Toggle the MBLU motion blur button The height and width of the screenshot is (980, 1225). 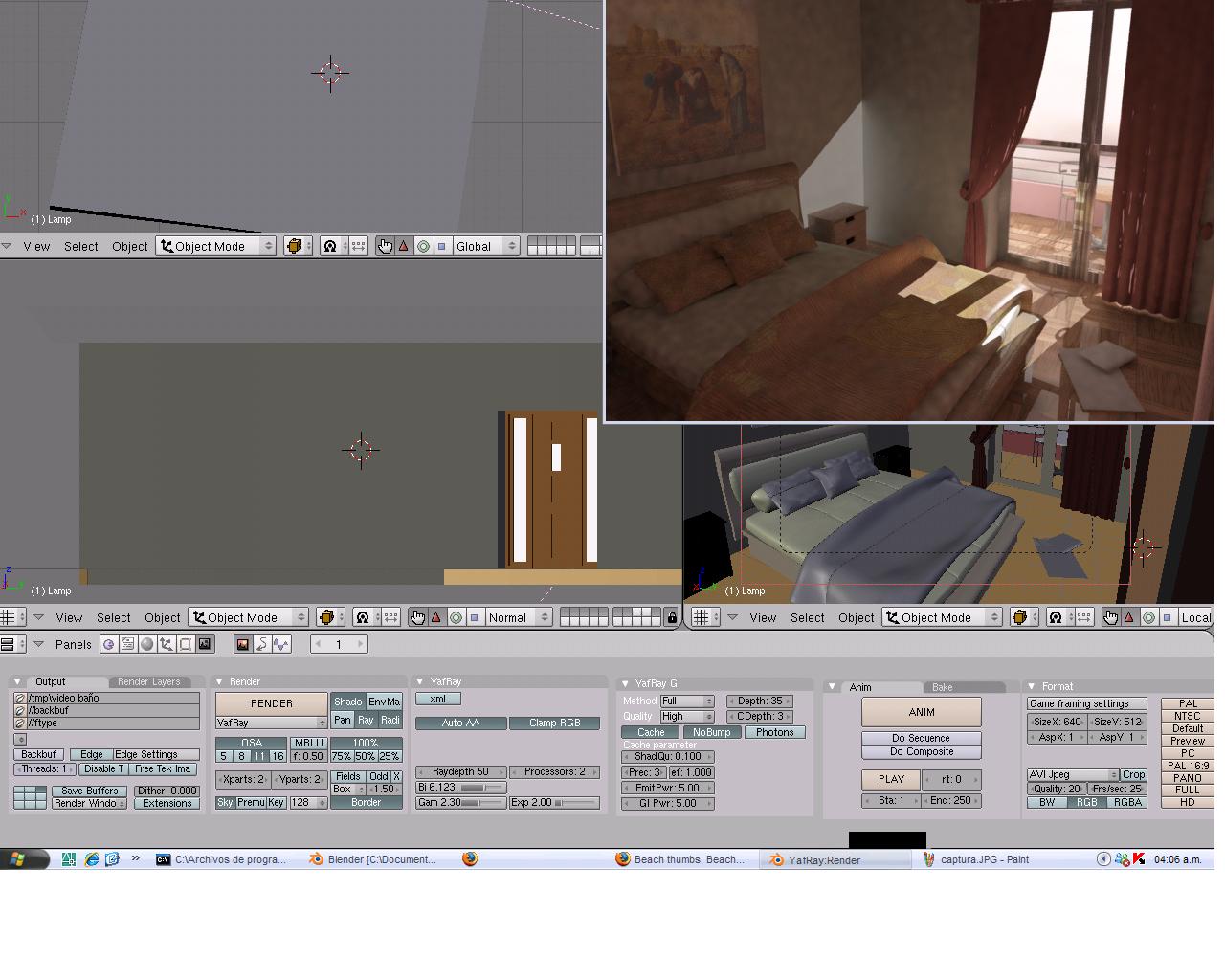[x=308, y=743]
